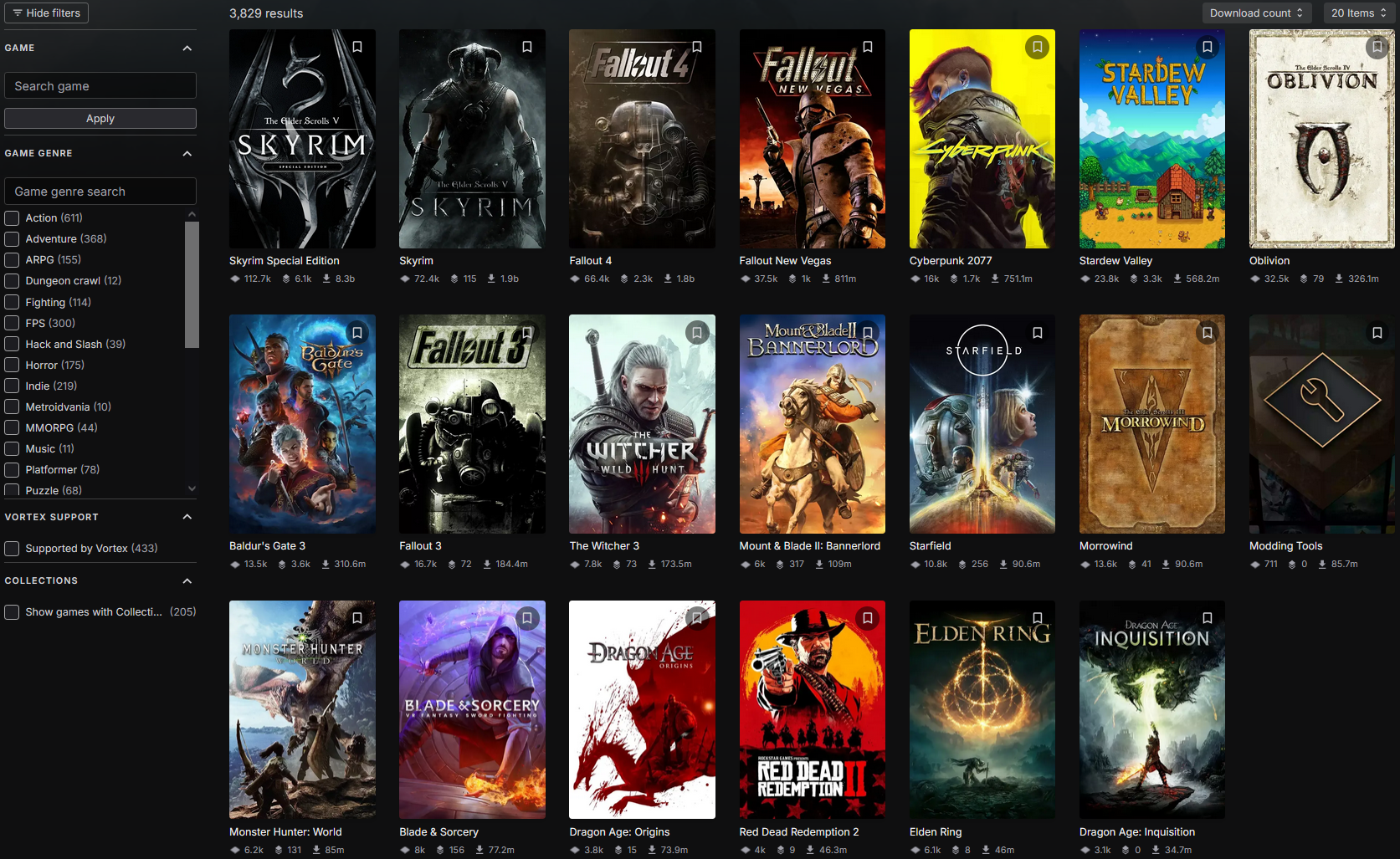Bookmark Fallout 3 game card

click(x=527, y=333)
